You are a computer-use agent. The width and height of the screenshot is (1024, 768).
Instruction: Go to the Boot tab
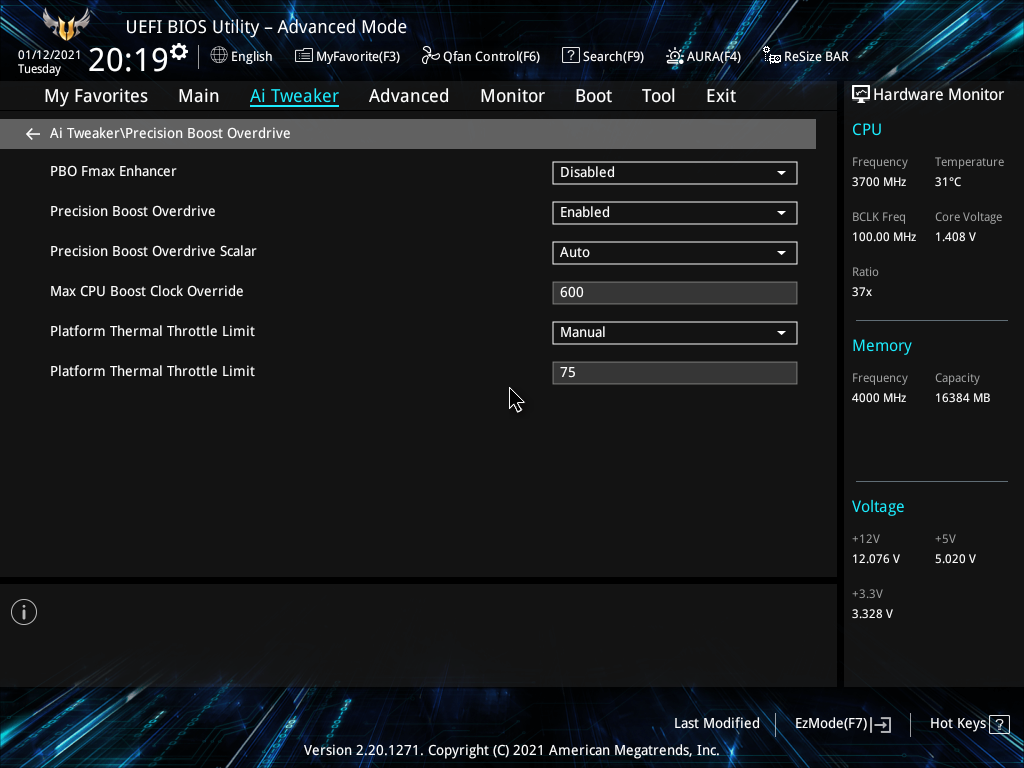pyautogui.click(x=593, y=96)
